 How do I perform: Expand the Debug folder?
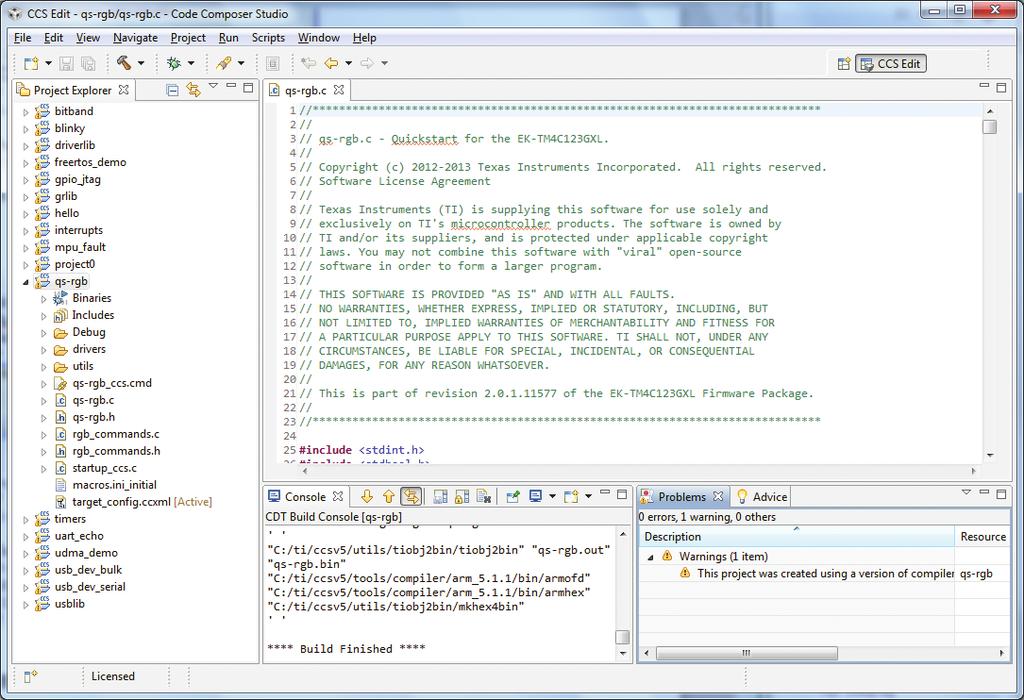44,333
